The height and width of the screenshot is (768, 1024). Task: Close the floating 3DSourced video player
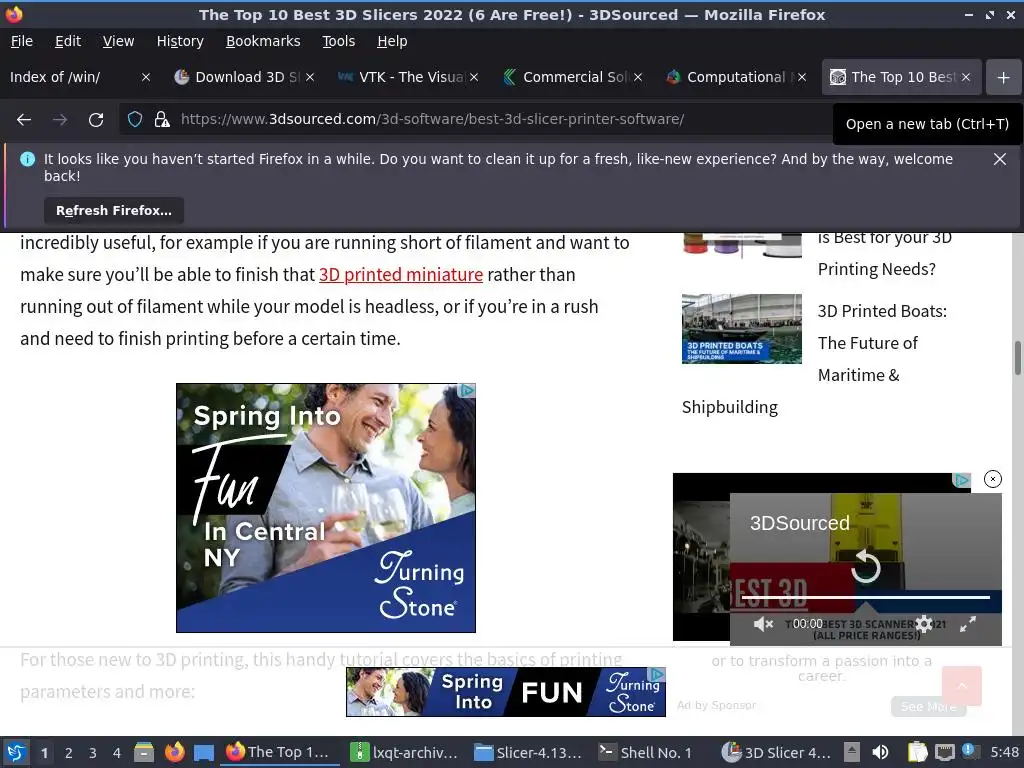pyautogui.click(x=993, y=479)
